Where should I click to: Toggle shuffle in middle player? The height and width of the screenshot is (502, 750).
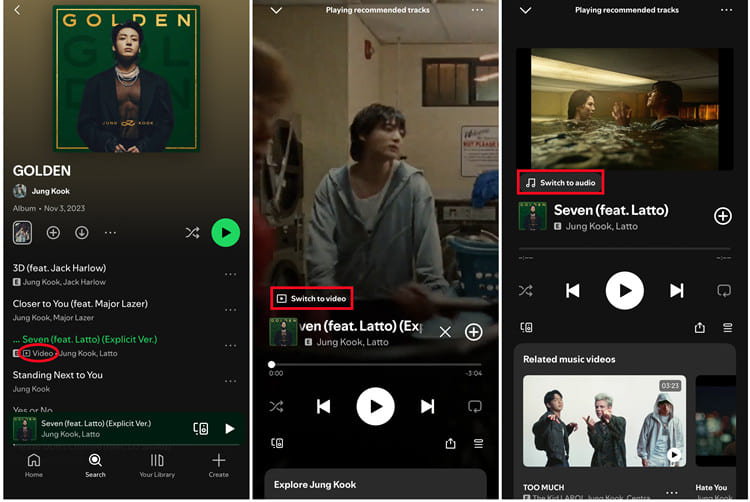276,406
